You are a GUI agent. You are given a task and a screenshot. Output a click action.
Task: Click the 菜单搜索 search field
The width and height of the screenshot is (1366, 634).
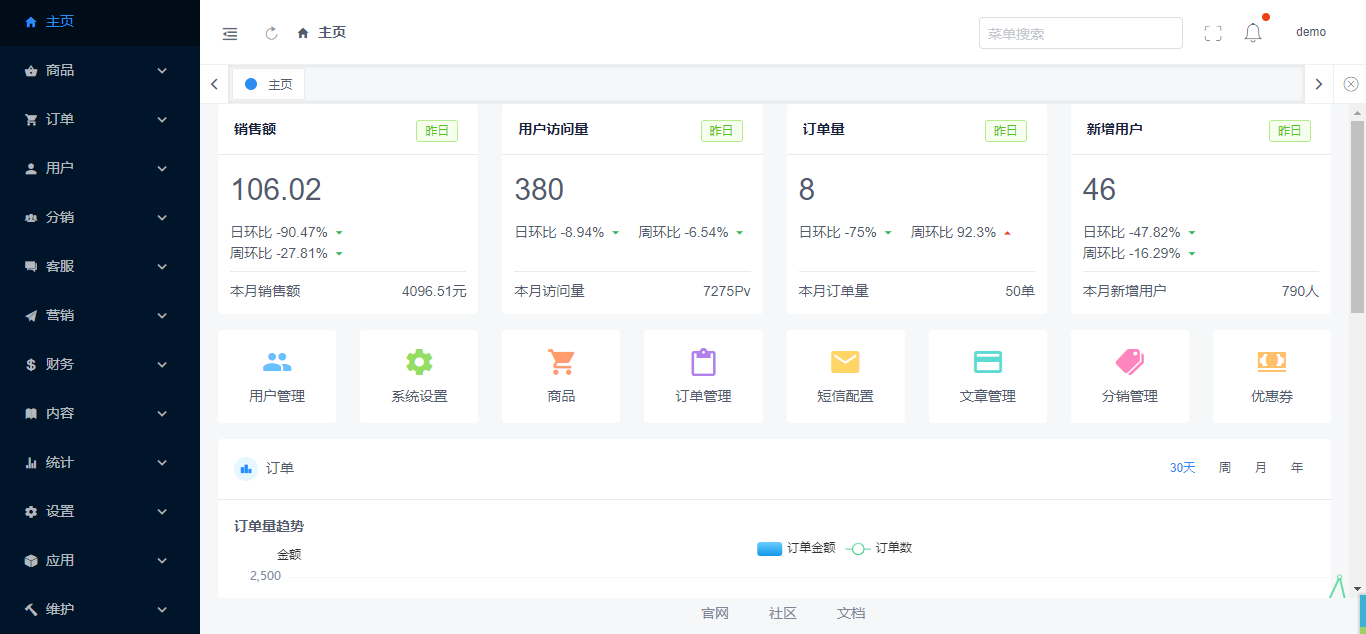click(1080, 33)
